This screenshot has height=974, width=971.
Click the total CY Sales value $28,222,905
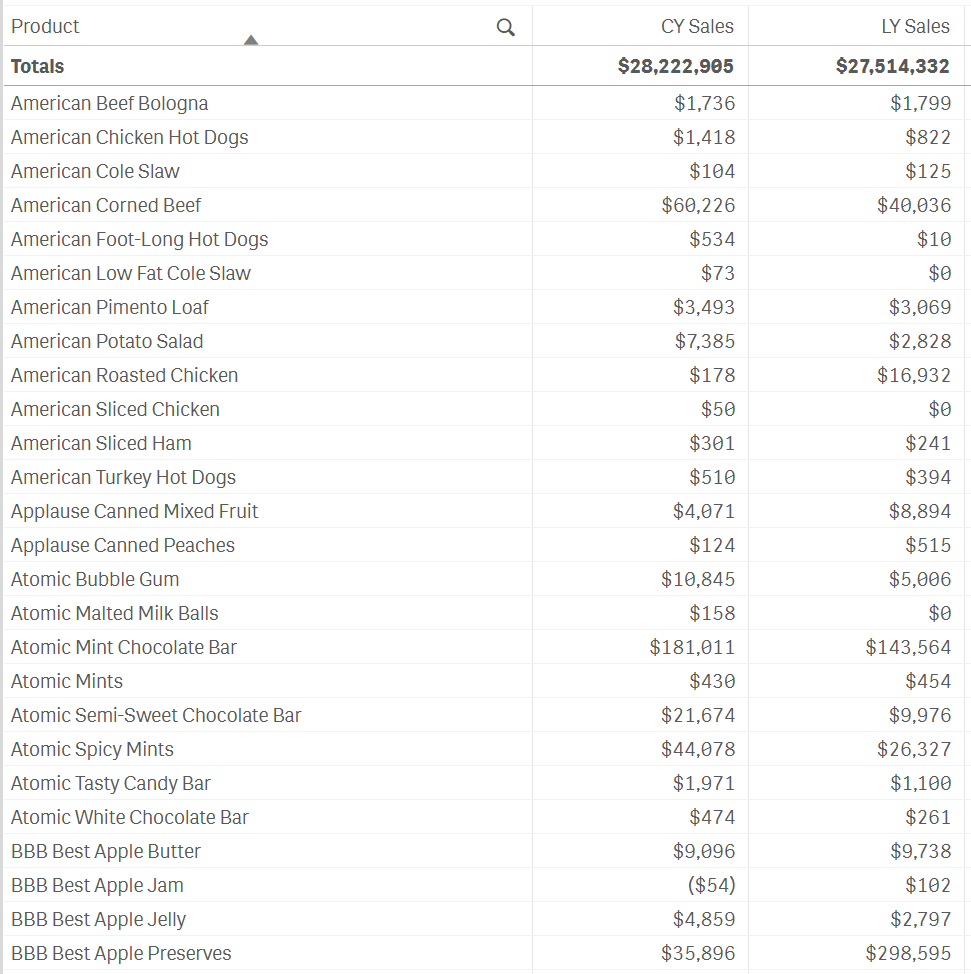point(675,67)
